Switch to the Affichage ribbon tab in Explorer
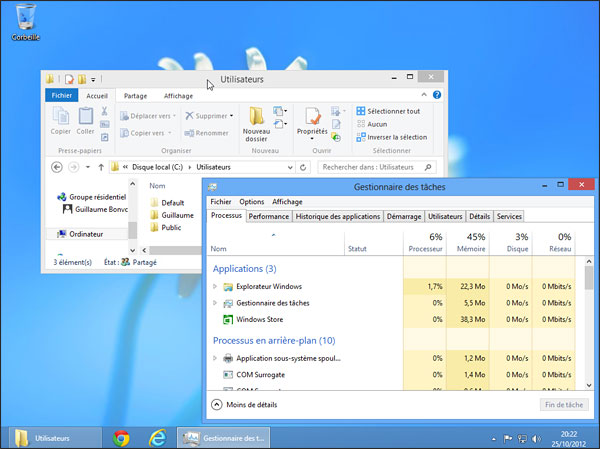This screenshot has height=449, width=600. (178, 96)
